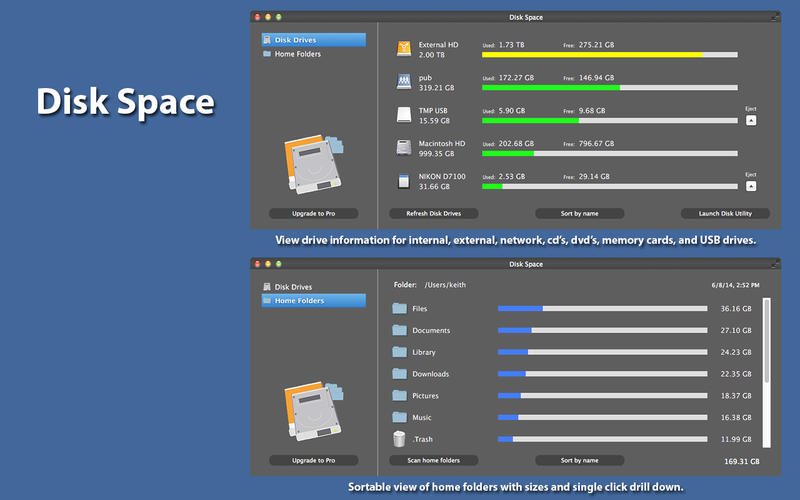Click the 1.73 TB used value
Image resolution: width=800 pixels, height=500 pixels.
tap(511, 45)
